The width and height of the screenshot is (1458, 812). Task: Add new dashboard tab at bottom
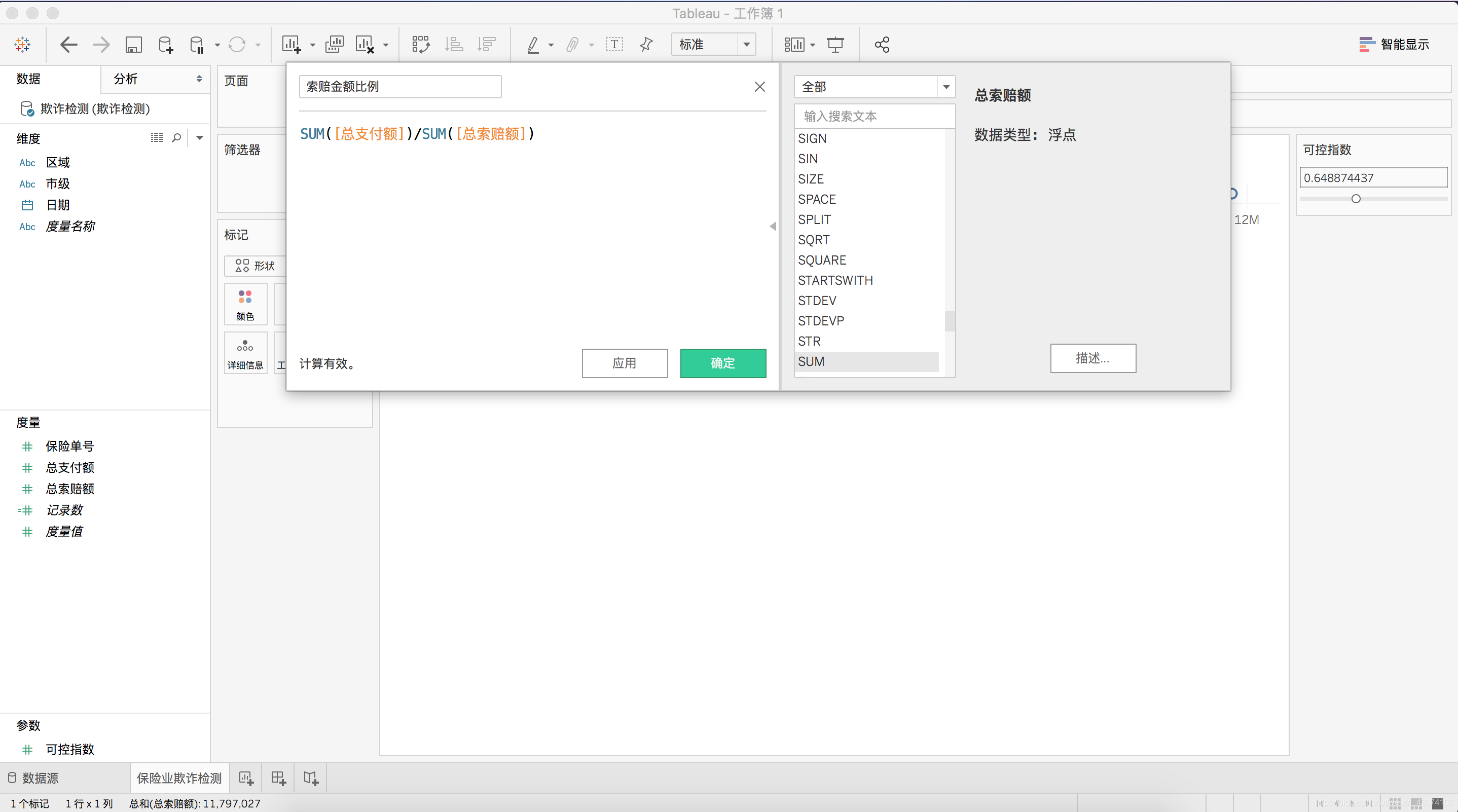(x=278, y=778)
